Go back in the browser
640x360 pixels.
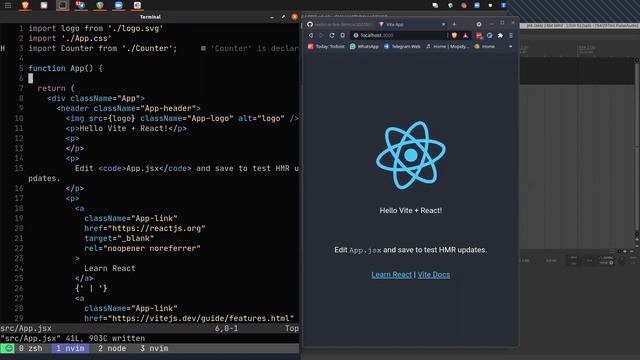point(311,36)
